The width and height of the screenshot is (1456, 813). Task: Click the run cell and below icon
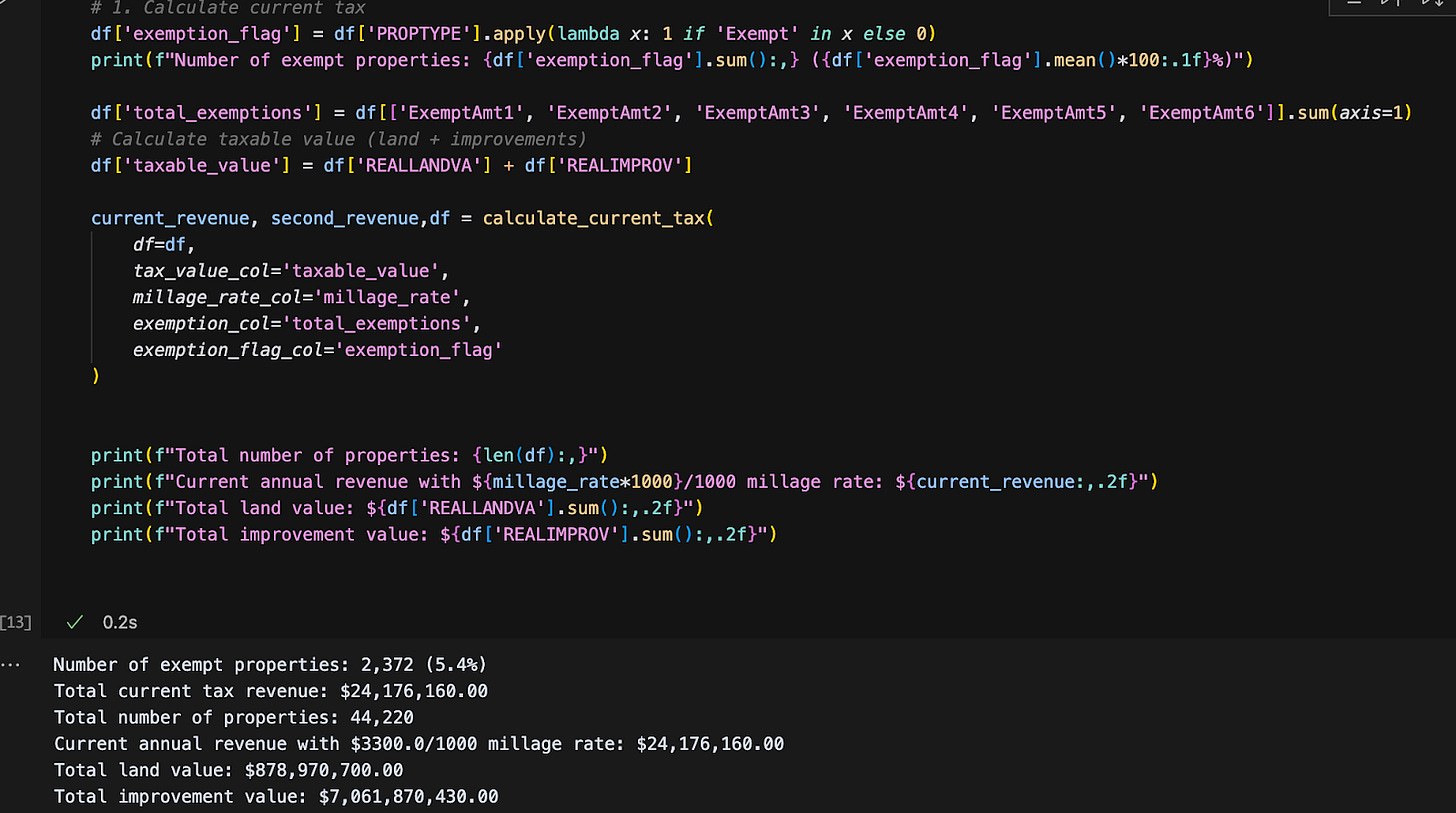[x=1431, y=4]
